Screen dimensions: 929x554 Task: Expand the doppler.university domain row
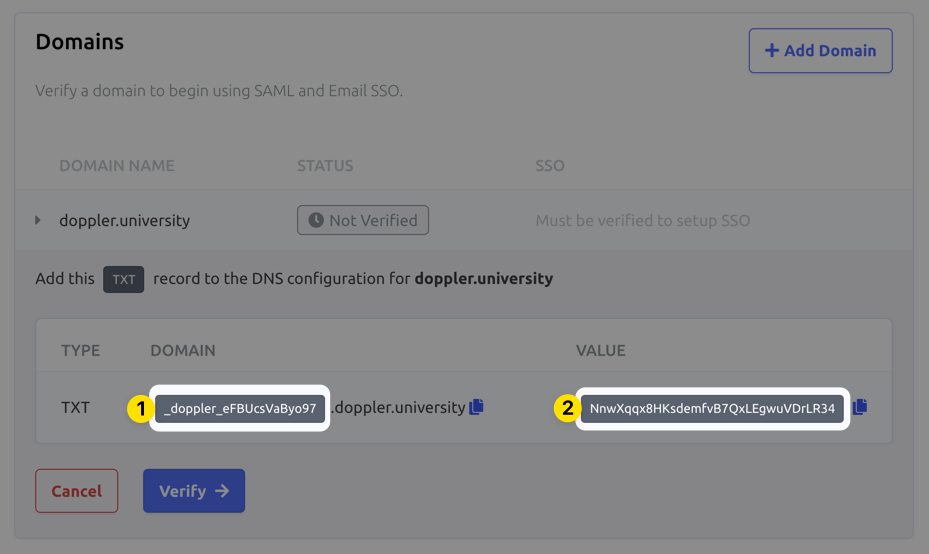(38, 220)
